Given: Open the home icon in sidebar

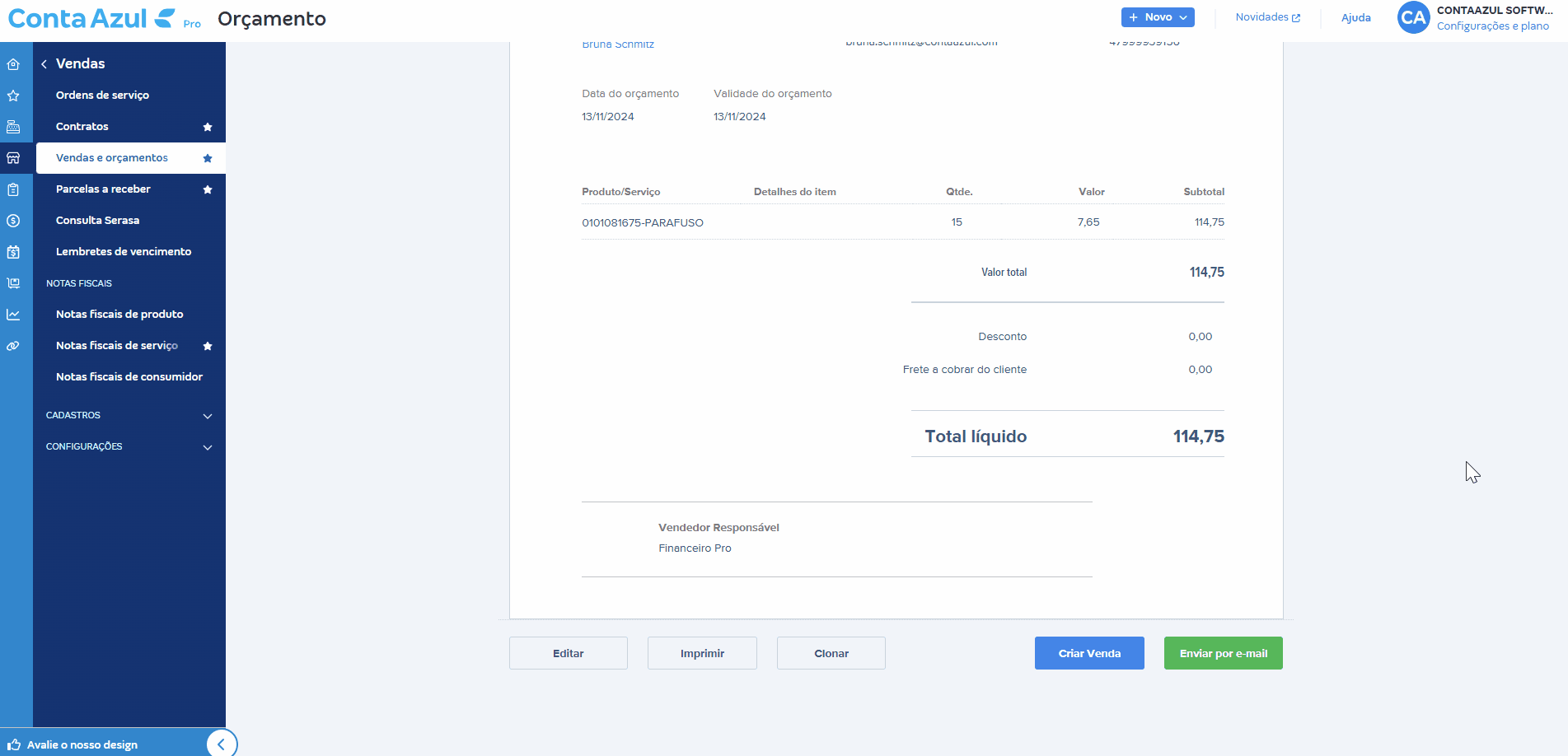Looking at the screenshot, I should pyautogui.click(x=13, y=64).
